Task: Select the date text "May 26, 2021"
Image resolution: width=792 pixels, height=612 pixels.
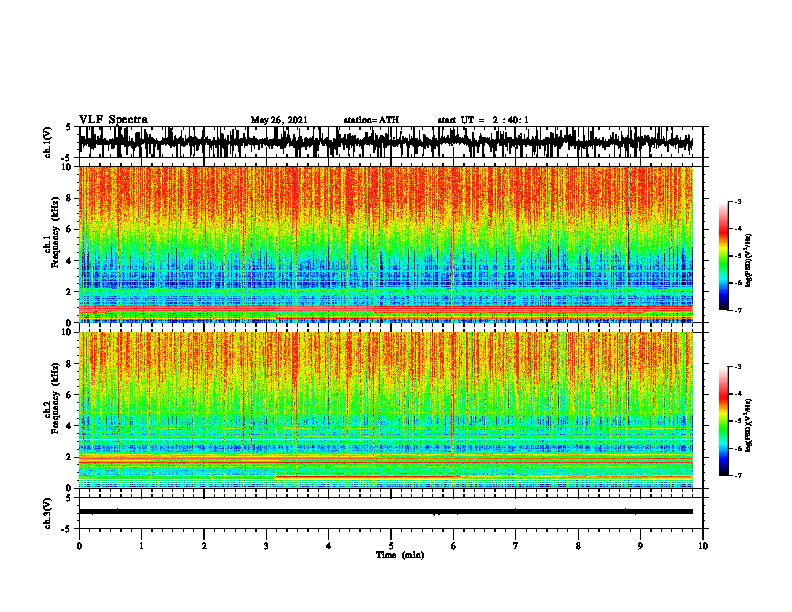Action: pyautogui.click(x=279, y=120)
